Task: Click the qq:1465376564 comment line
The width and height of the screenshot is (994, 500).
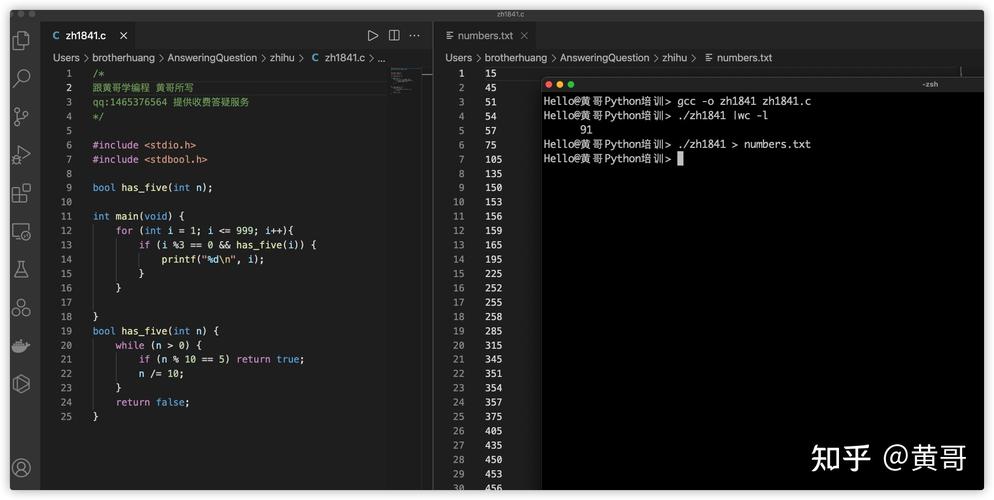Action: pos(171,102)
